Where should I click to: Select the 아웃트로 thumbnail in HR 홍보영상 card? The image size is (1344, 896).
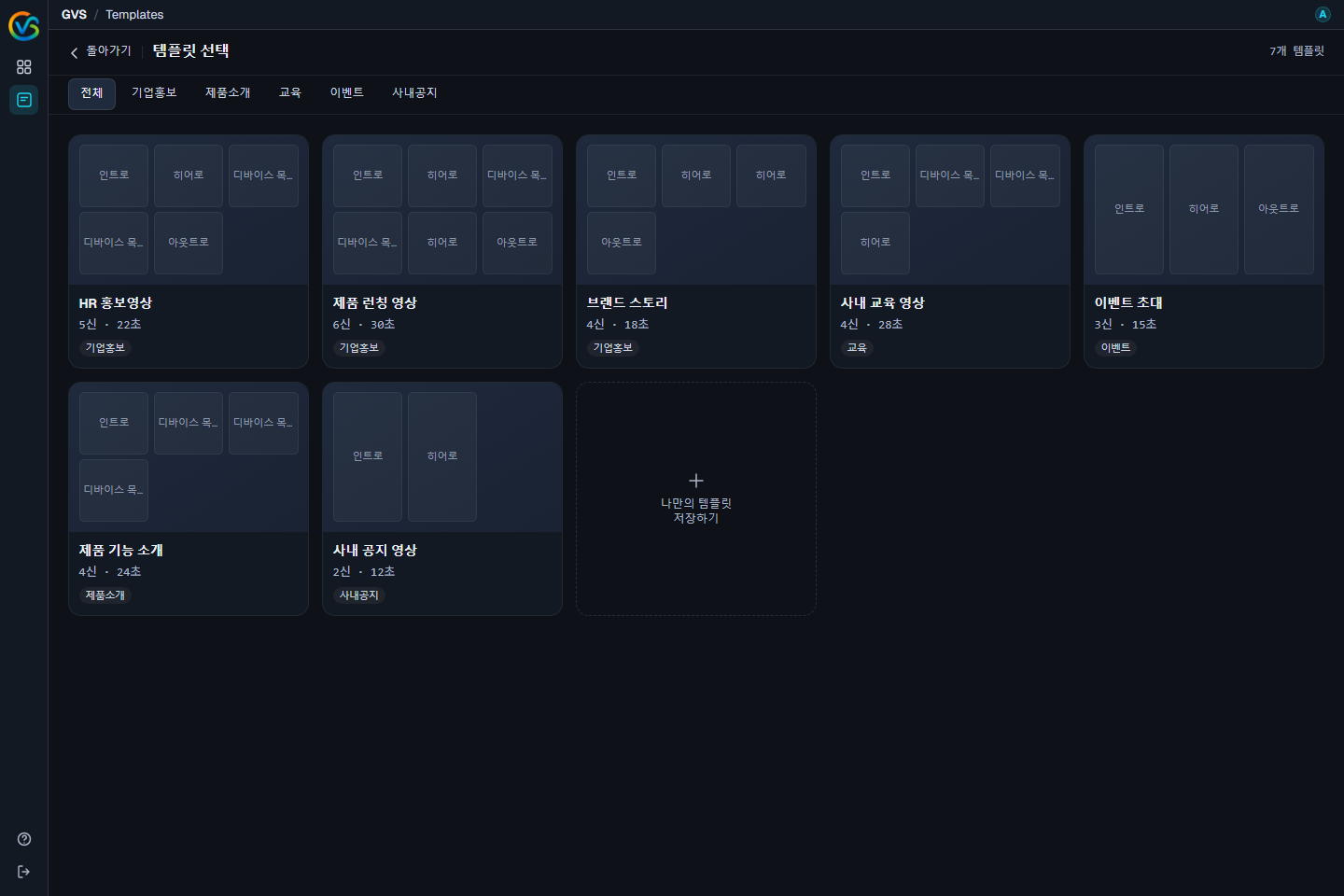(x=189, y=243)
